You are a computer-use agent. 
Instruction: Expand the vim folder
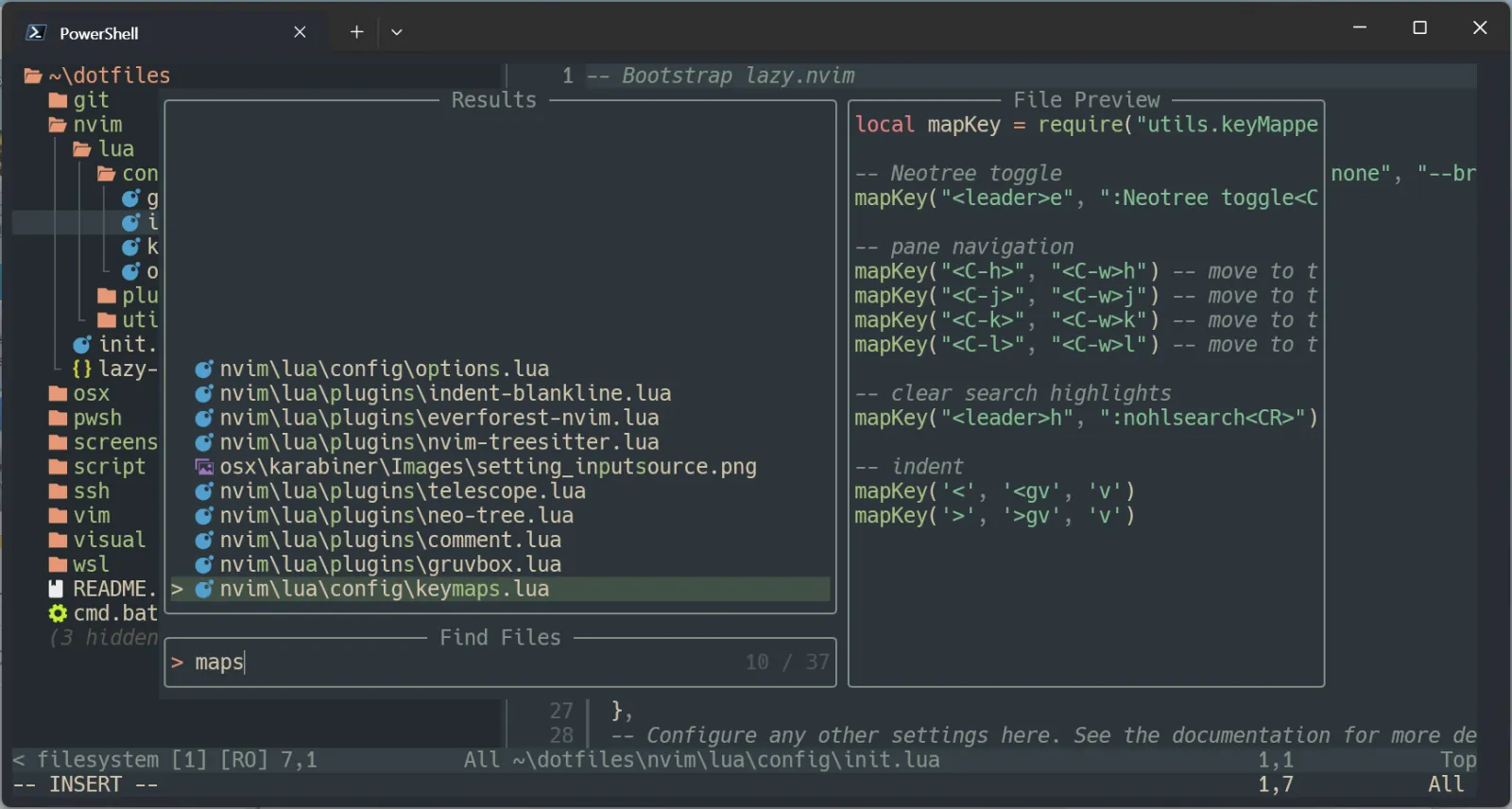pos(79,516)
